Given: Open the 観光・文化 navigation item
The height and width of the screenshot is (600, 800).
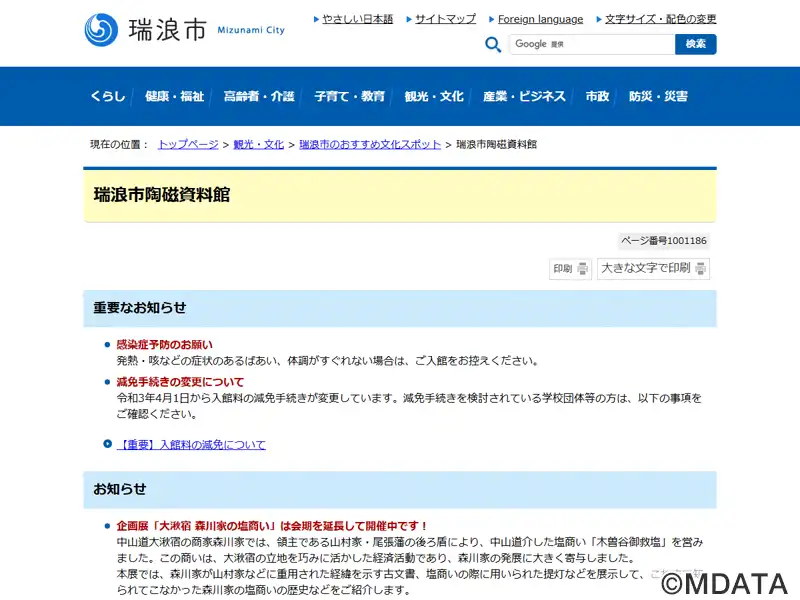Looking at the screenshot, I should 434,97.
